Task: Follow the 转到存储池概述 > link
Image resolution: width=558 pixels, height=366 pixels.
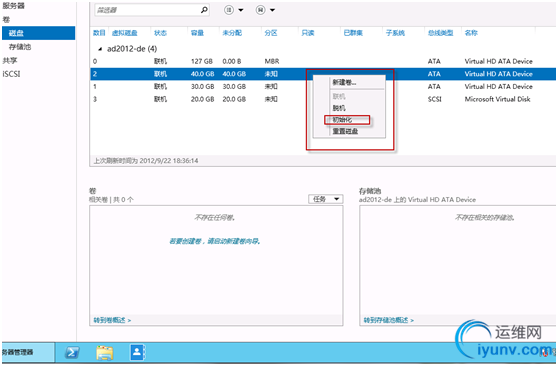Action: [389, 320]
